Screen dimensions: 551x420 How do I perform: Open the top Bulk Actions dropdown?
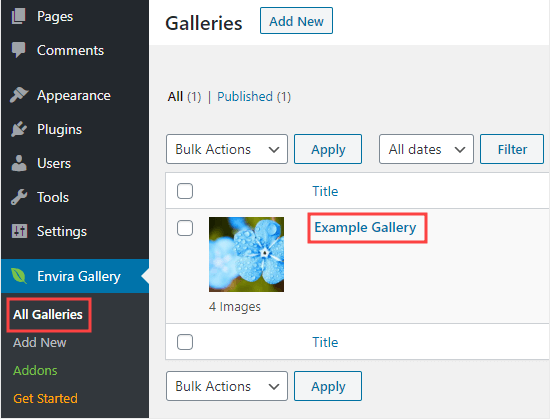click(227, 149)
